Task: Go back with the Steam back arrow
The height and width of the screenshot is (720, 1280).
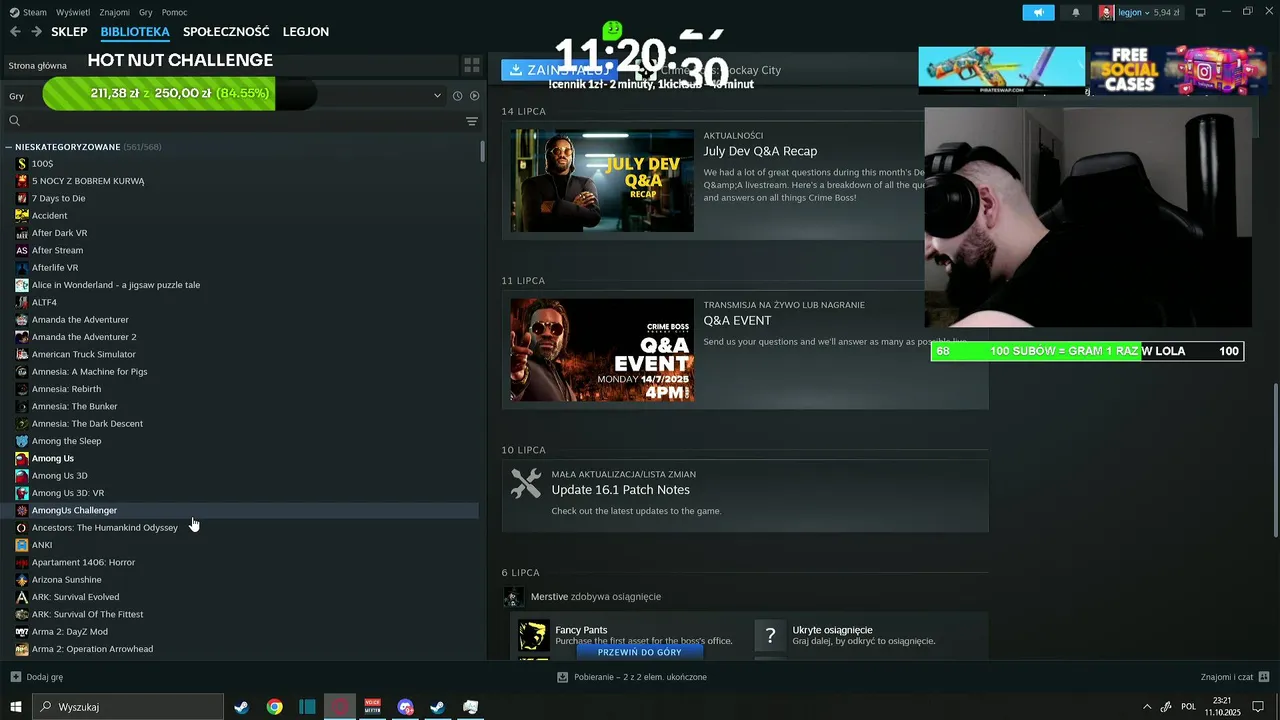Action: 15,32
